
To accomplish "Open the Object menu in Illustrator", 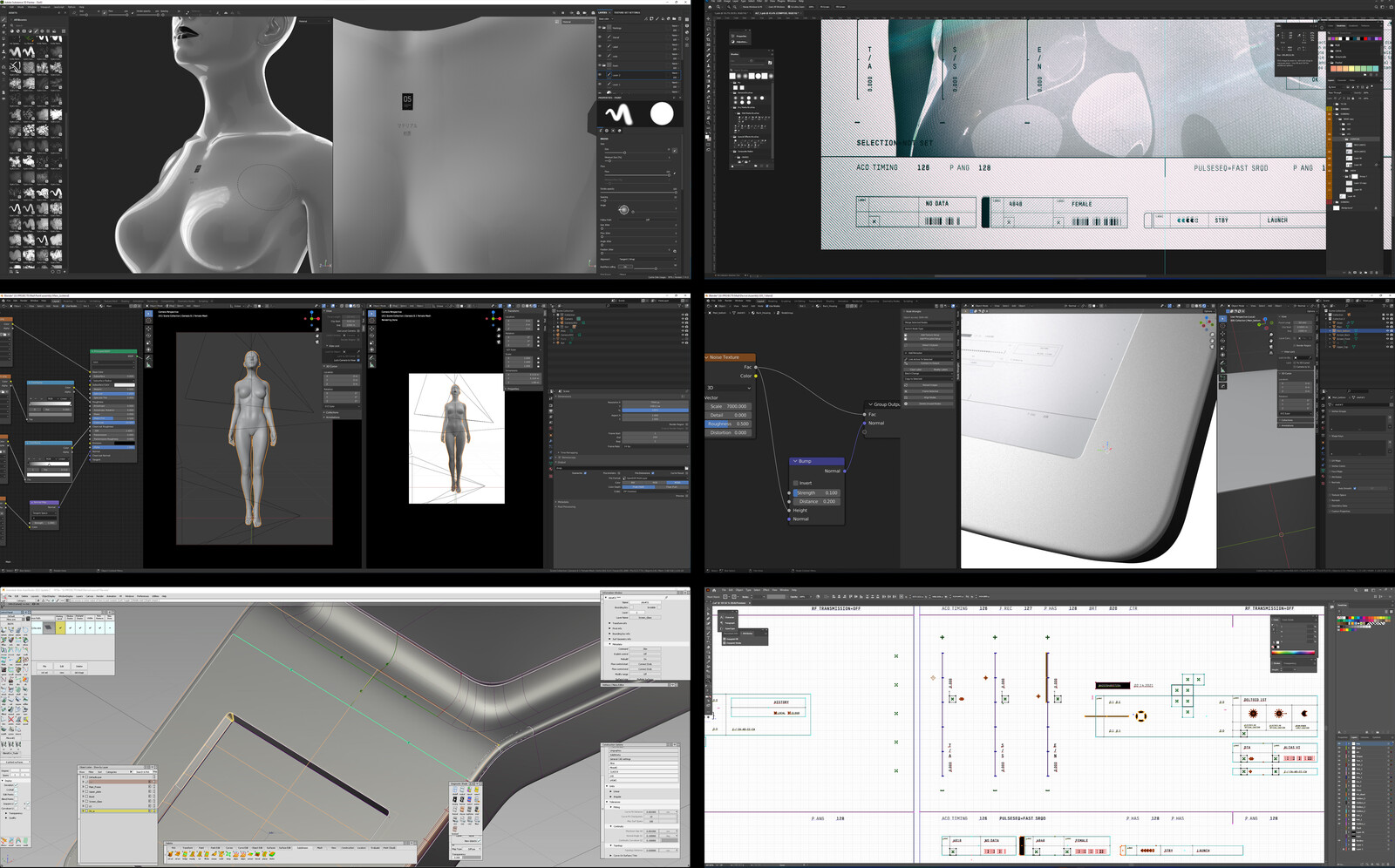I will [739, 590].
